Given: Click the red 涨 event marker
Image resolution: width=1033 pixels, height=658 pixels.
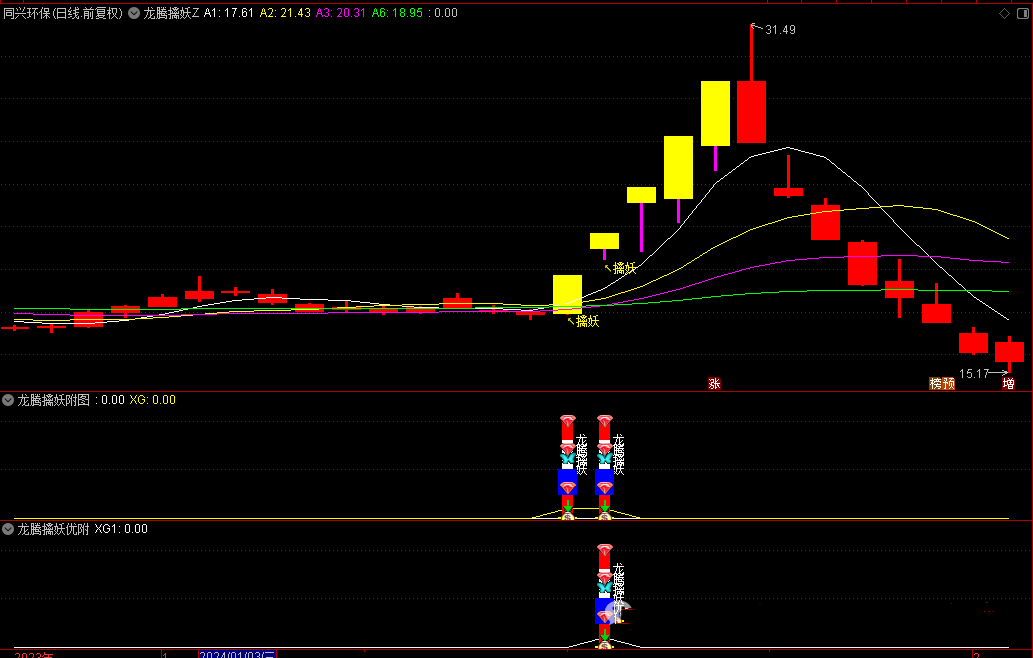Looking at the screenshot, I should point(714,383).
